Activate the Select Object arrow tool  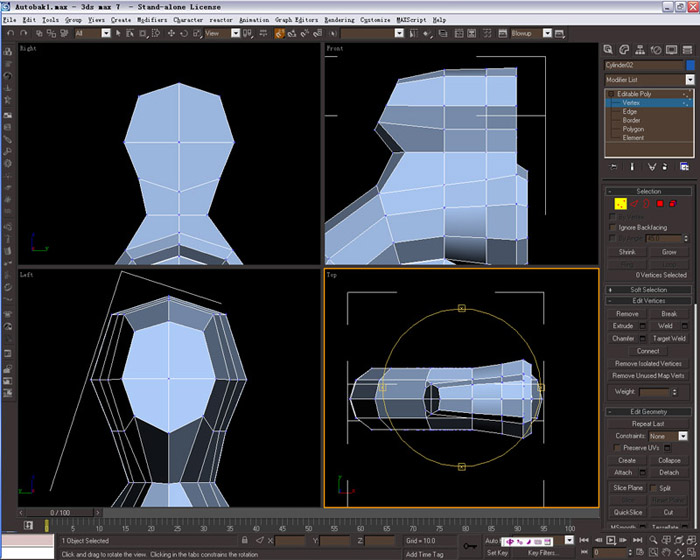click(x=118, y=33)
